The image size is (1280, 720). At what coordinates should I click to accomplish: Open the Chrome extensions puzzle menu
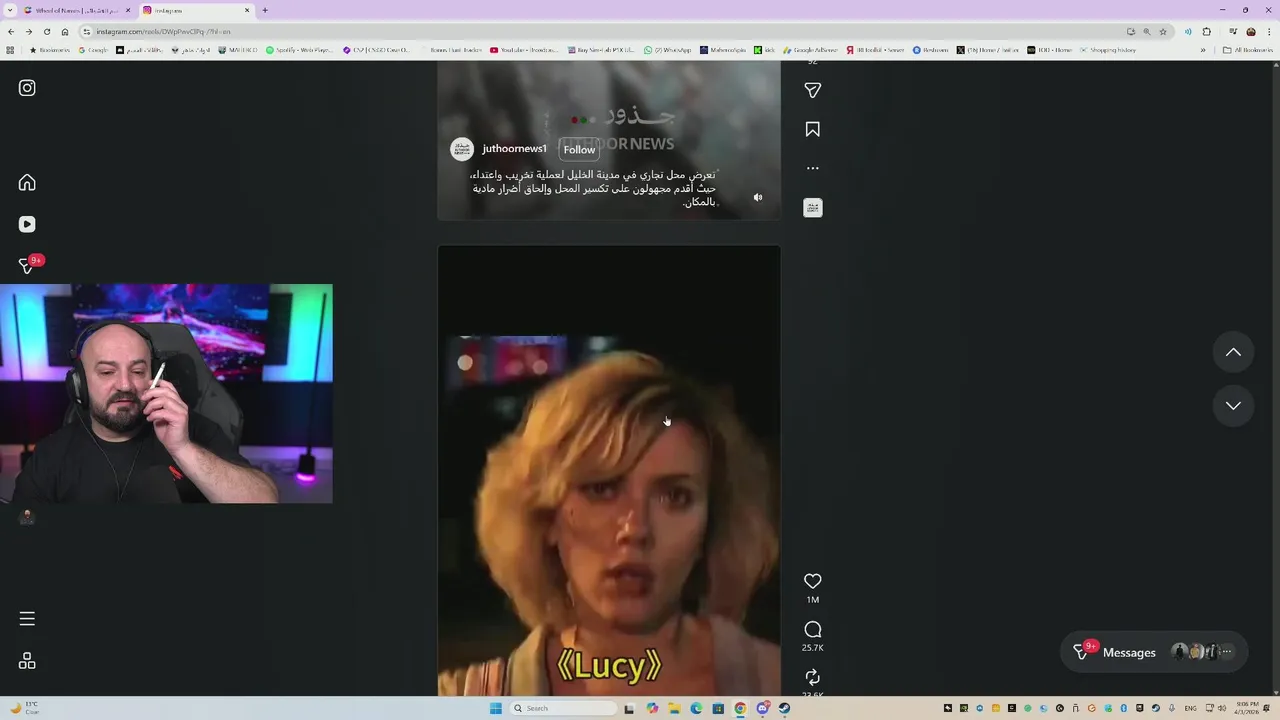pyautogui.click(x=1207, y=31)
